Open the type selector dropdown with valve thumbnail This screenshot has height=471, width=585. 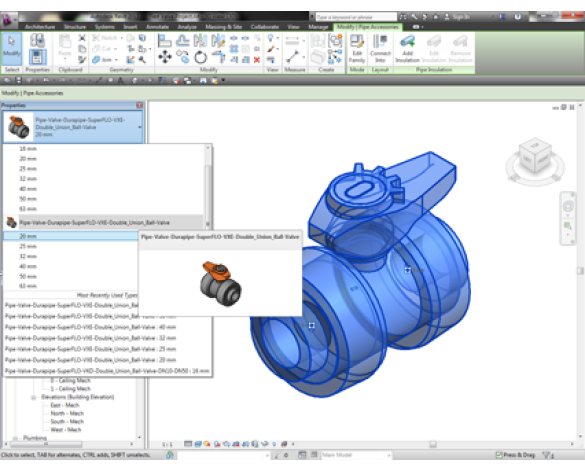pos(73,127)
